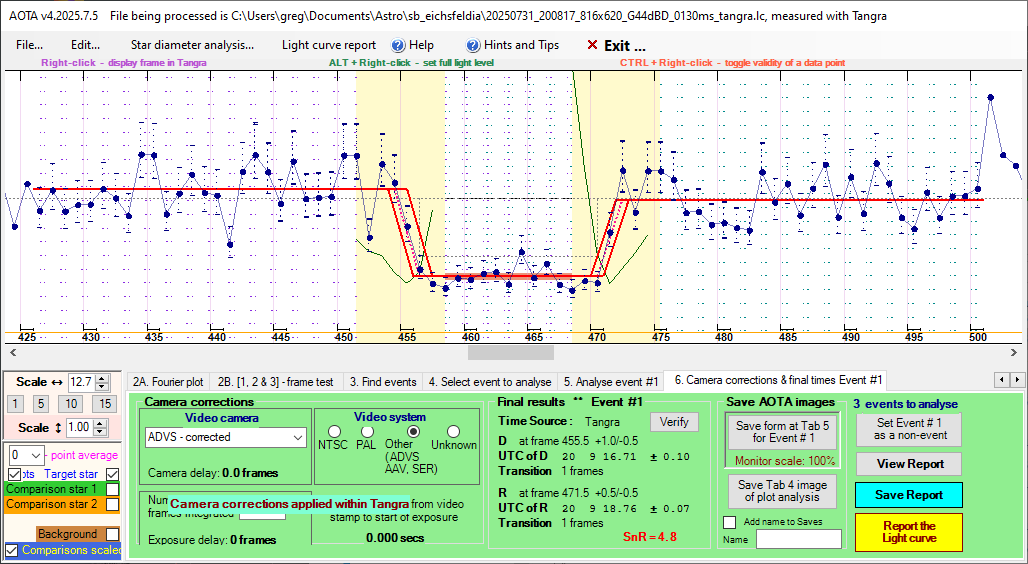Click the Name input field
Image resolution: width=1028 pixels, height=564 pixels.
point(798,539)
